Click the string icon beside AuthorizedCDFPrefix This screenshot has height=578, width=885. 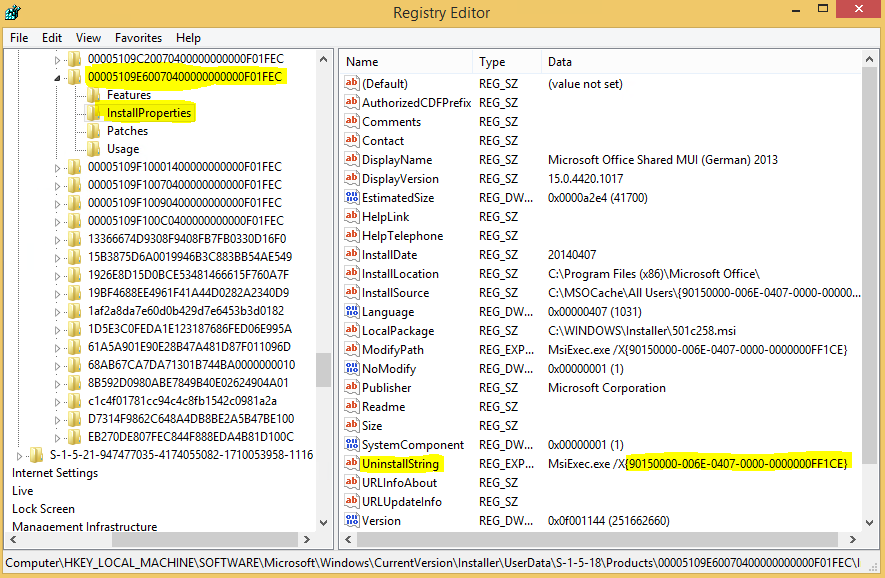pyautogui.click(x=352, y=102)
